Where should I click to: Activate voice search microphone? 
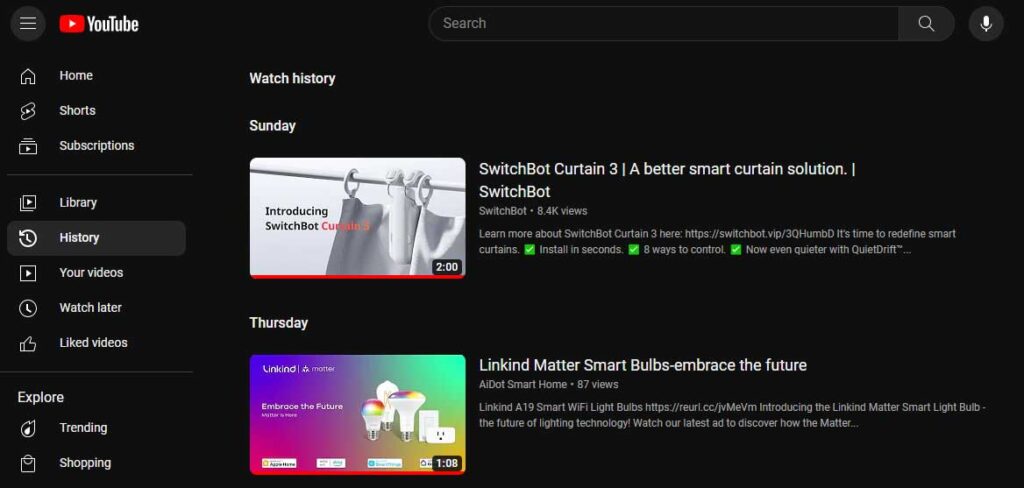[985, 24]
